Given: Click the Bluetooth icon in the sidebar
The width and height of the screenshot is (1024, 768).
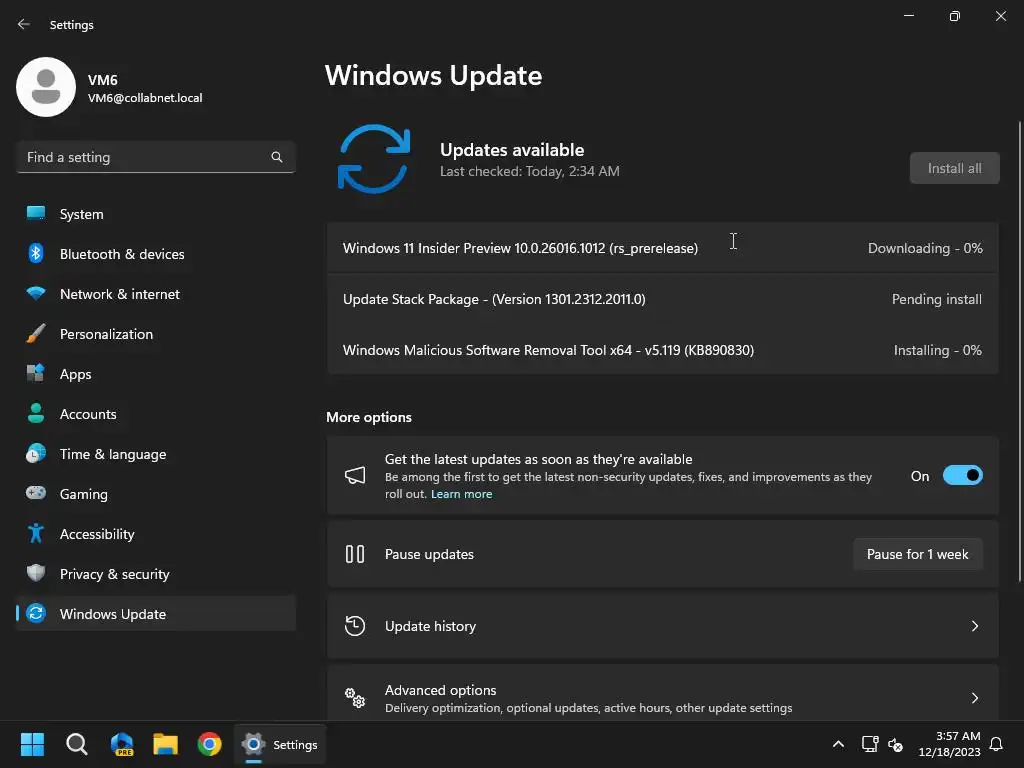Looking at the screenshot, I should [x=36, y=253].
